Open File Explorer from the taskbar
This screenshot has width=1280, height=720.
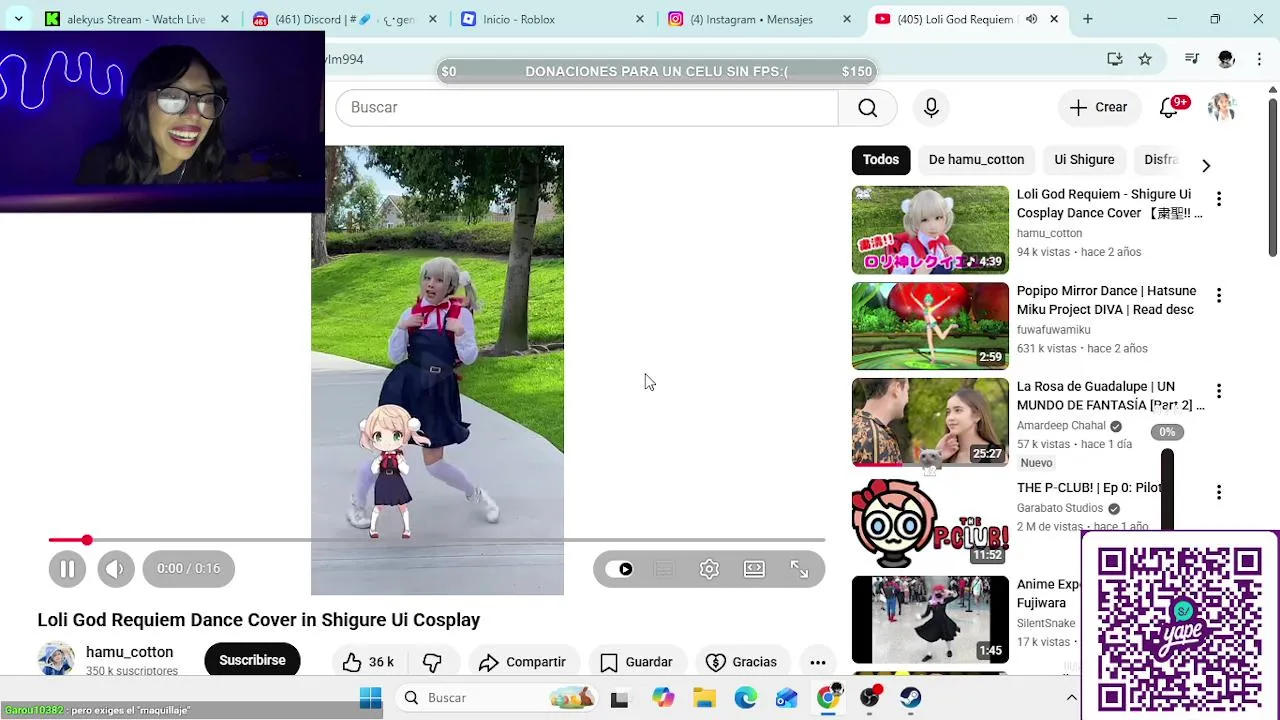(x=704, y=698)
